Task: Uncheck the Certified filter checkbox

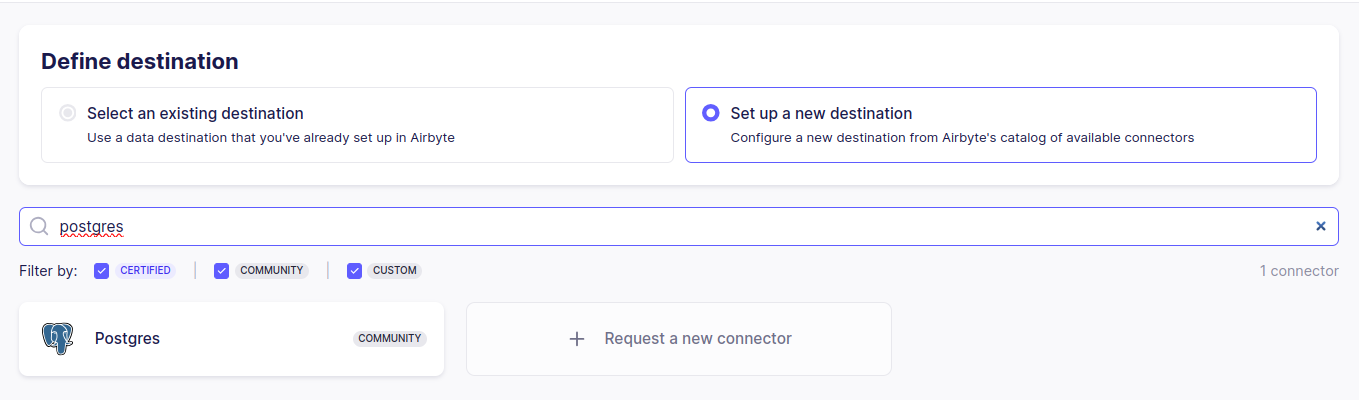Action: click(x=102, y=271)
